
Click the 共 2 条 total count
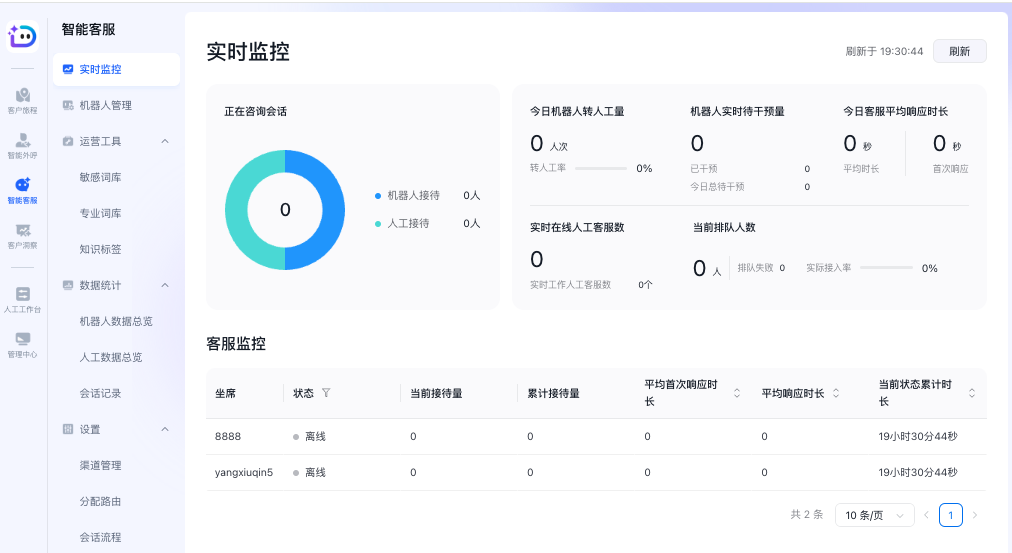807,514
